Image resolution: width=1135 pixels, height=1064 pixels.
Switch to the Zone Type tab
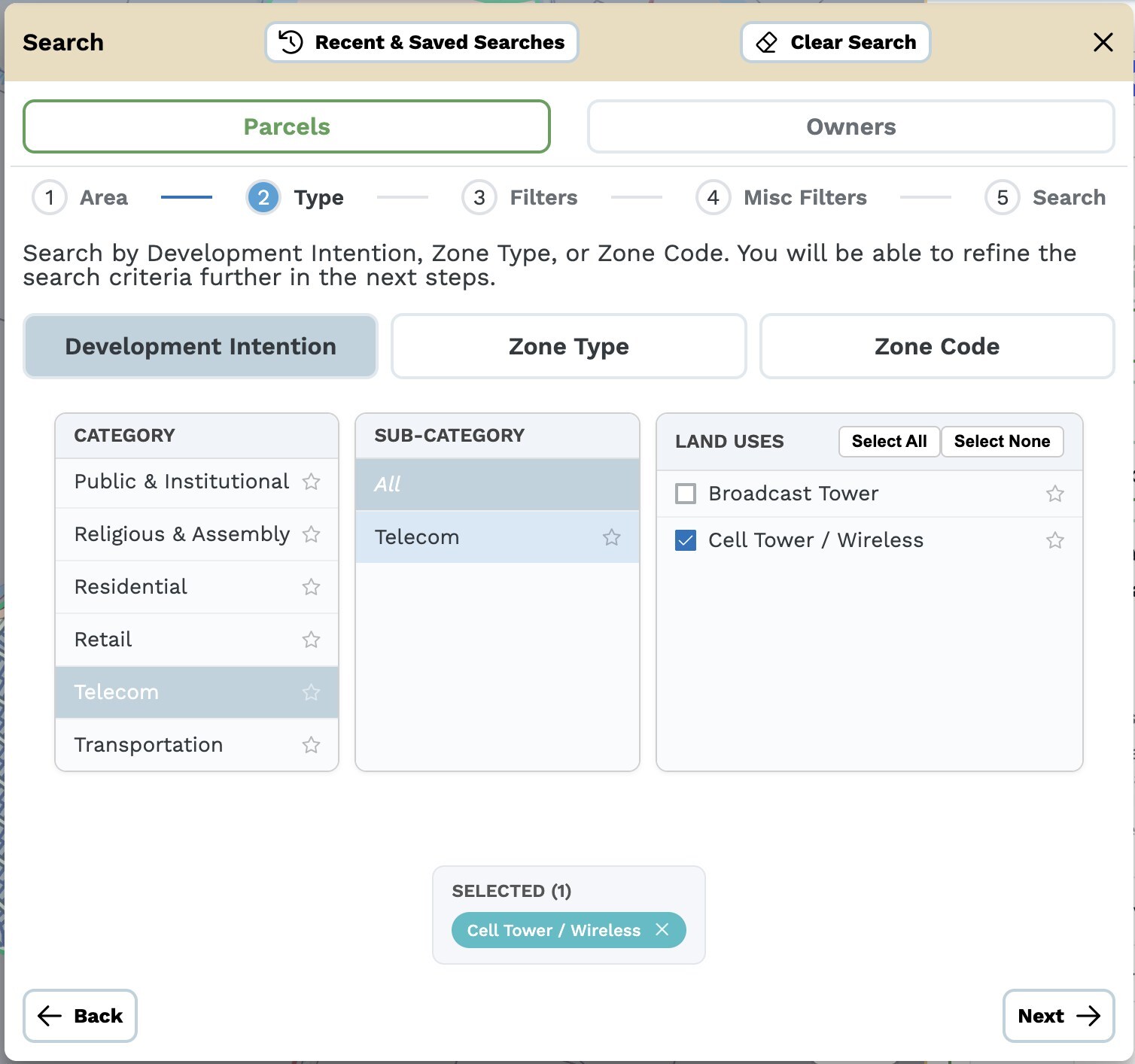(x=568, y=346)
